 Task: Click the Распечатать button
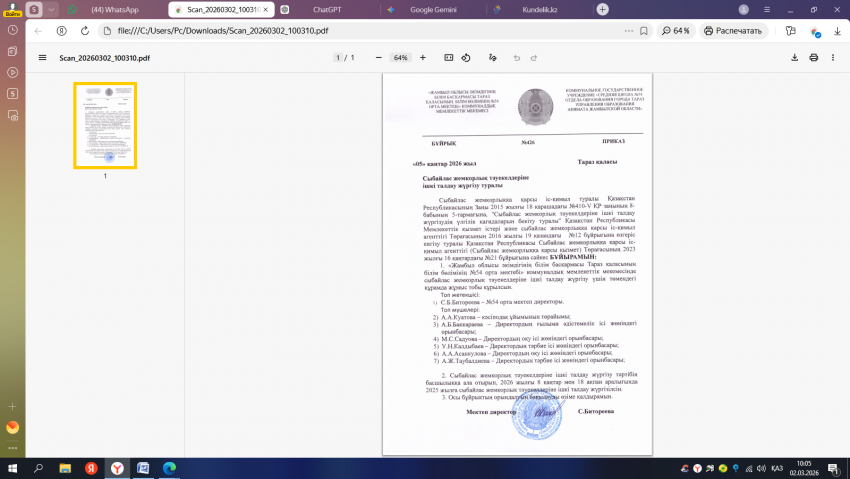pos(733,31)
